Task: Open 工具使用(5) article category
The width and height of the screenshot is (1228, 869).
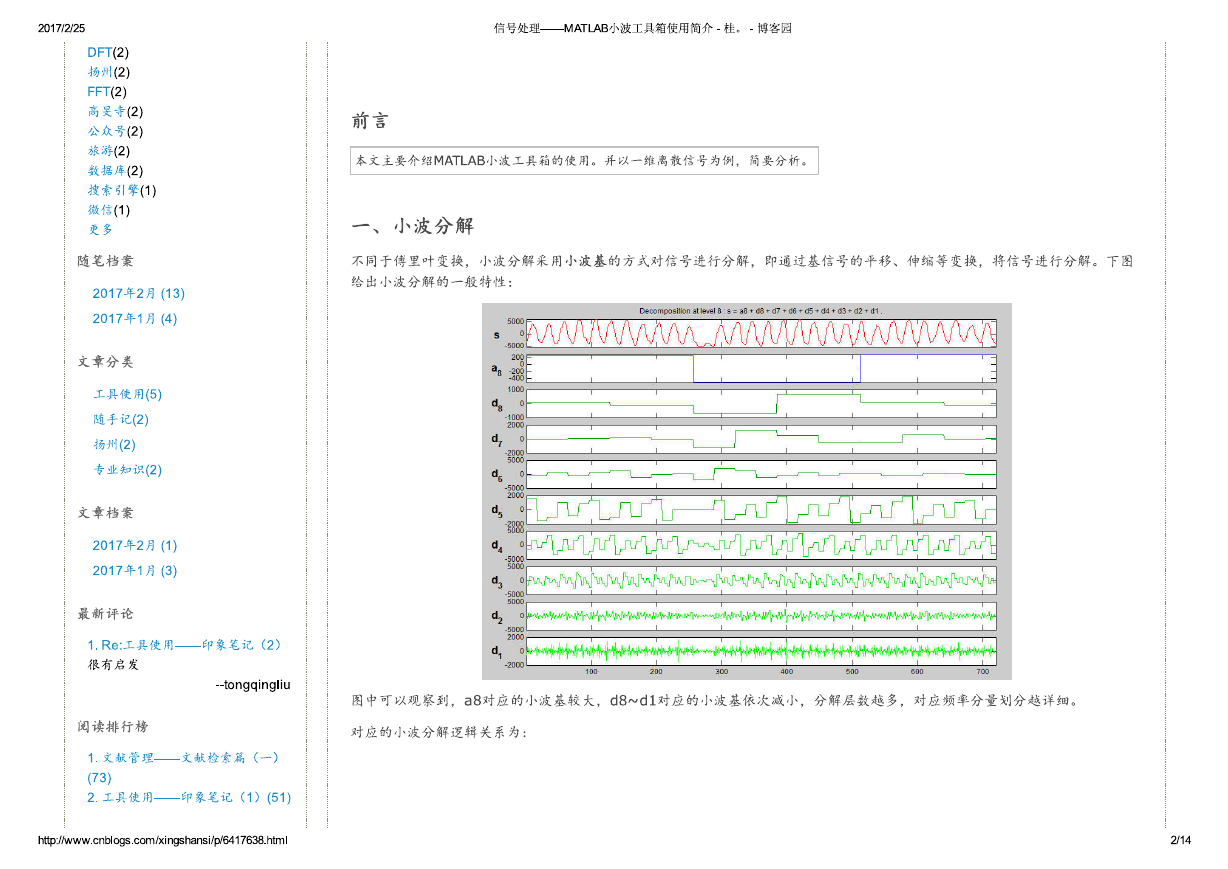Action: click(x=127, y=394)
